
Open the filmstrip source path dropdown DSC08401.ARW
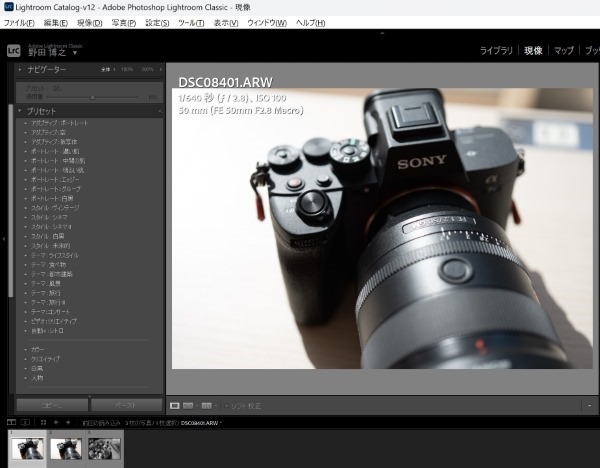[201, 423]
